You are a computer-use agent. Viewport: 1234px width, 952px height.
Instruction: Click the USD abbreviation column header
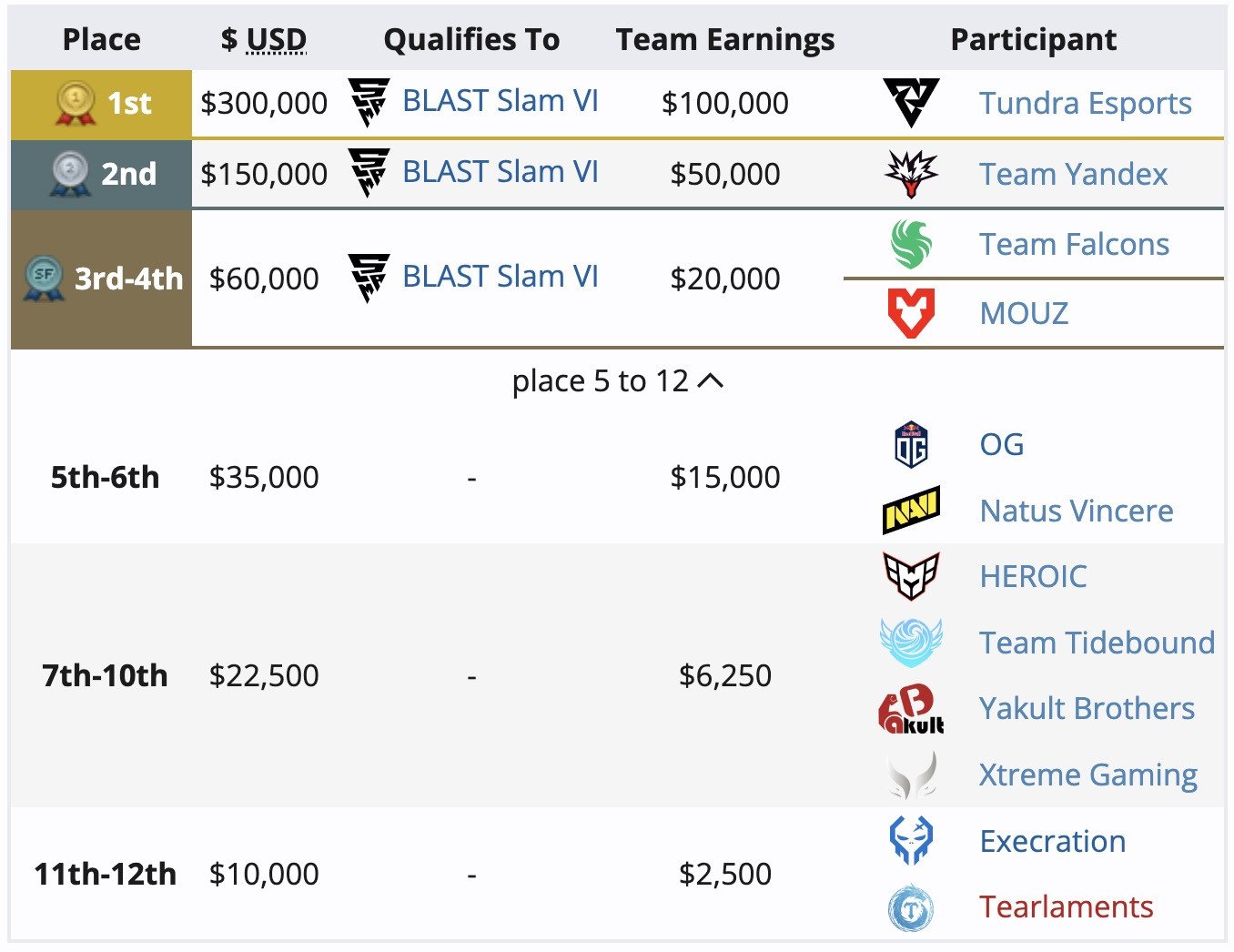click(277, 40)
